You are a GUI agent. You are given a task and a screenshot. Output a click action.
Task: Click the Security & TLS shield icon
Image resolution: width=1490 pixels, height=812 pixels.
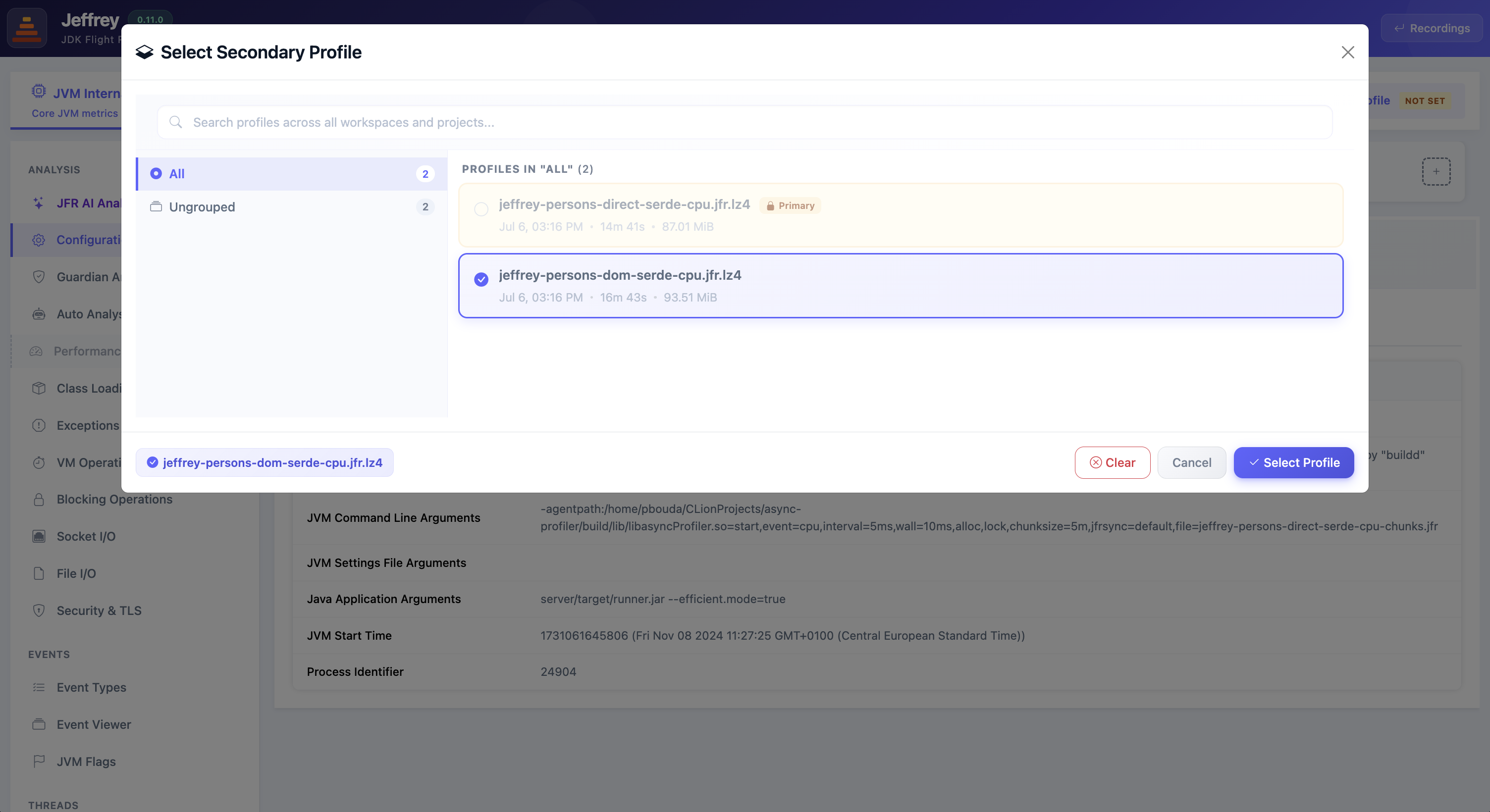click(38, 610)
